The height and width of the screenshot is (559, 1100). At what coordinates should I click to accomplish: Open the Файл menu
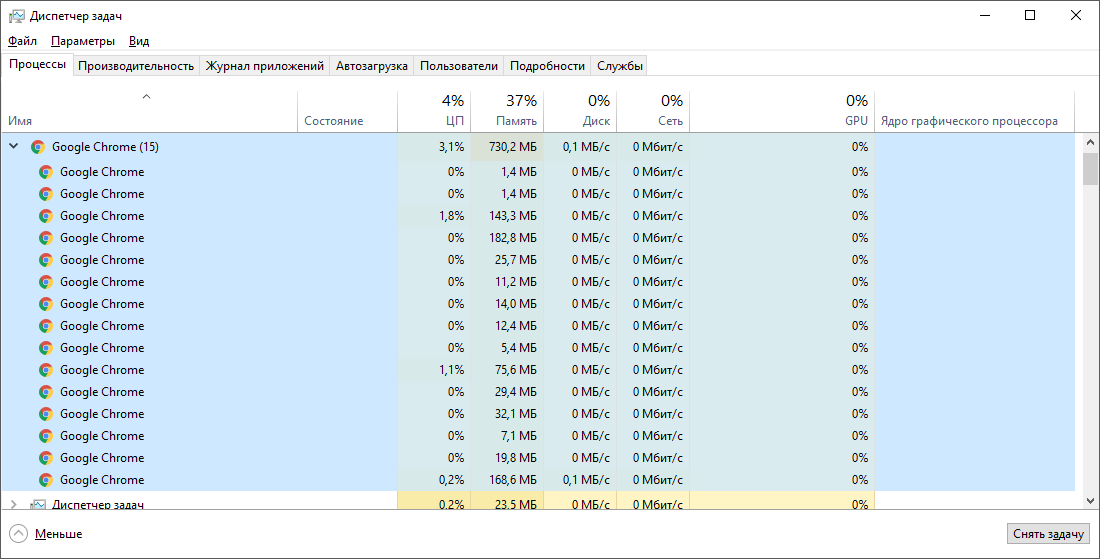[22, 41]
